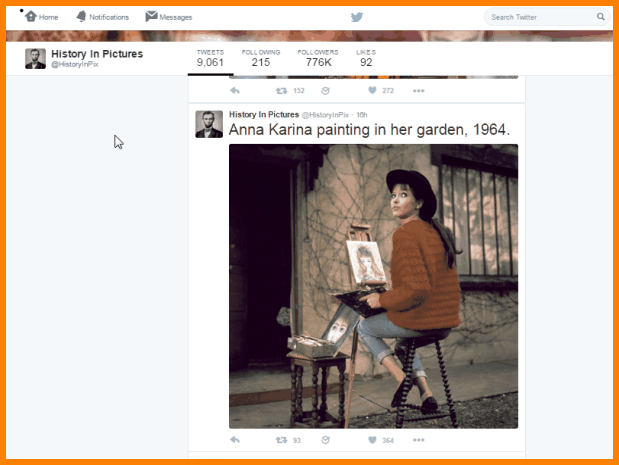Viewport: 619px width, 465px height.
Task: Click the Twitter bird logo
Action: [x=357, y=17]
